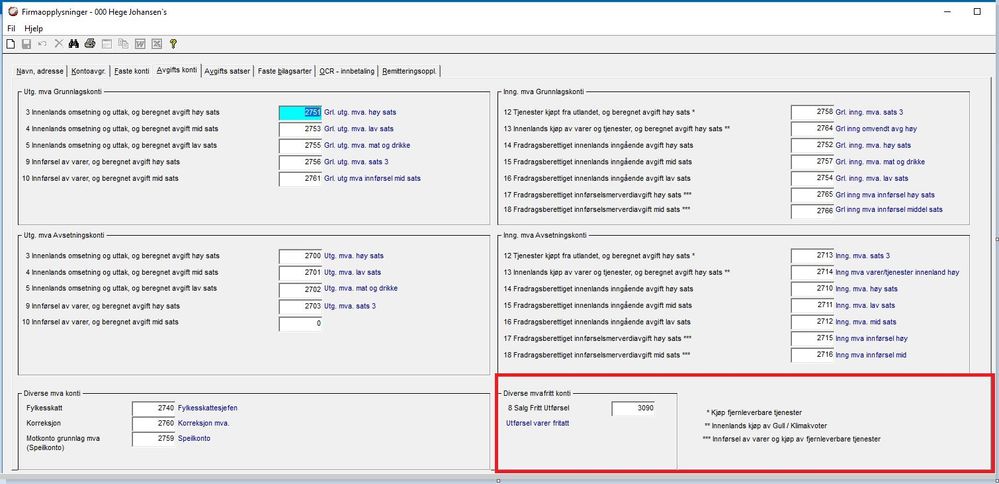The image size is (999, 484).
Task: Click the account field containing 2758
Action: [812, 112]
